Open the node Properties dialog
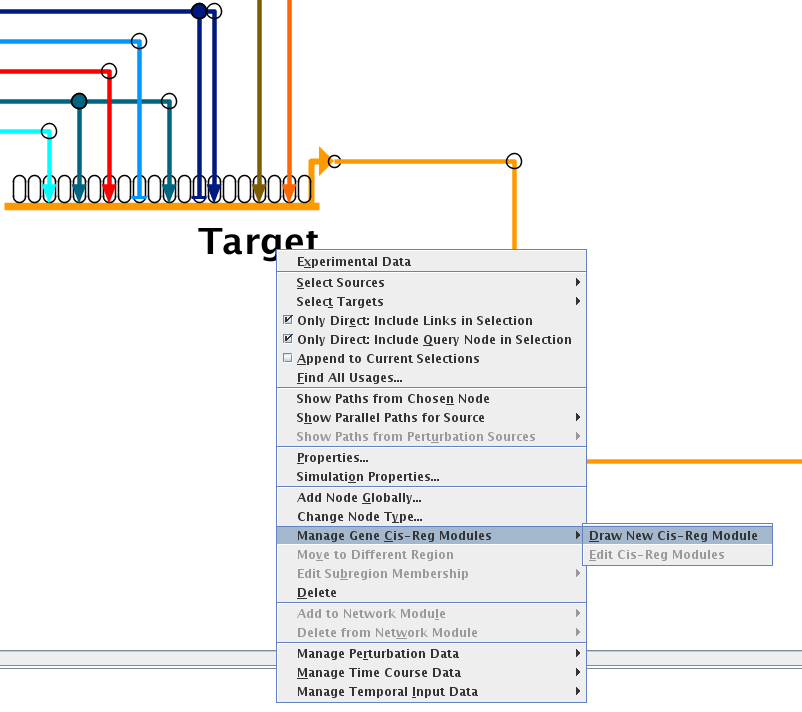Screen dimensions: 802x712 (x=332, y=458)
